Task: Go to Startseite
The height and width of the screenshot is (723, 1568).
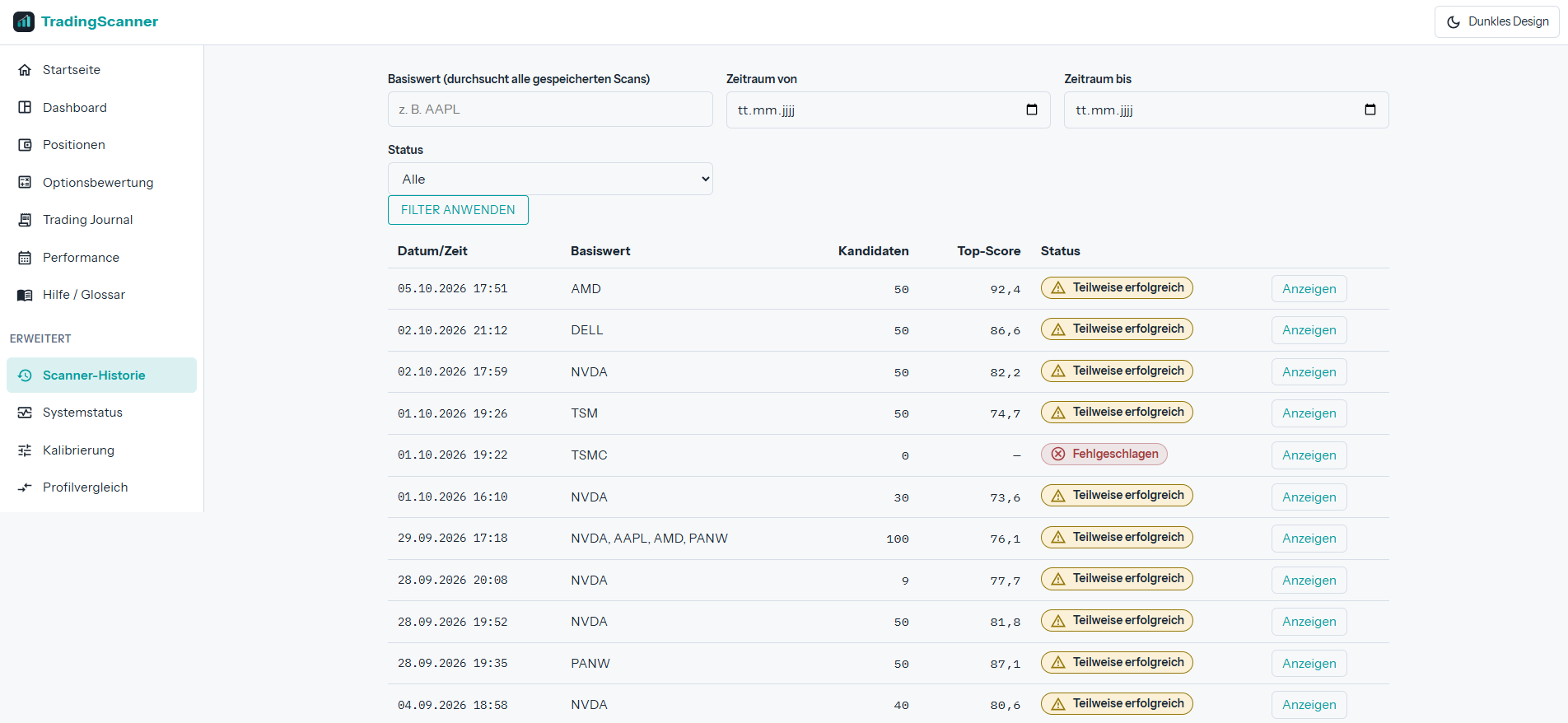Action: (101, 70)
